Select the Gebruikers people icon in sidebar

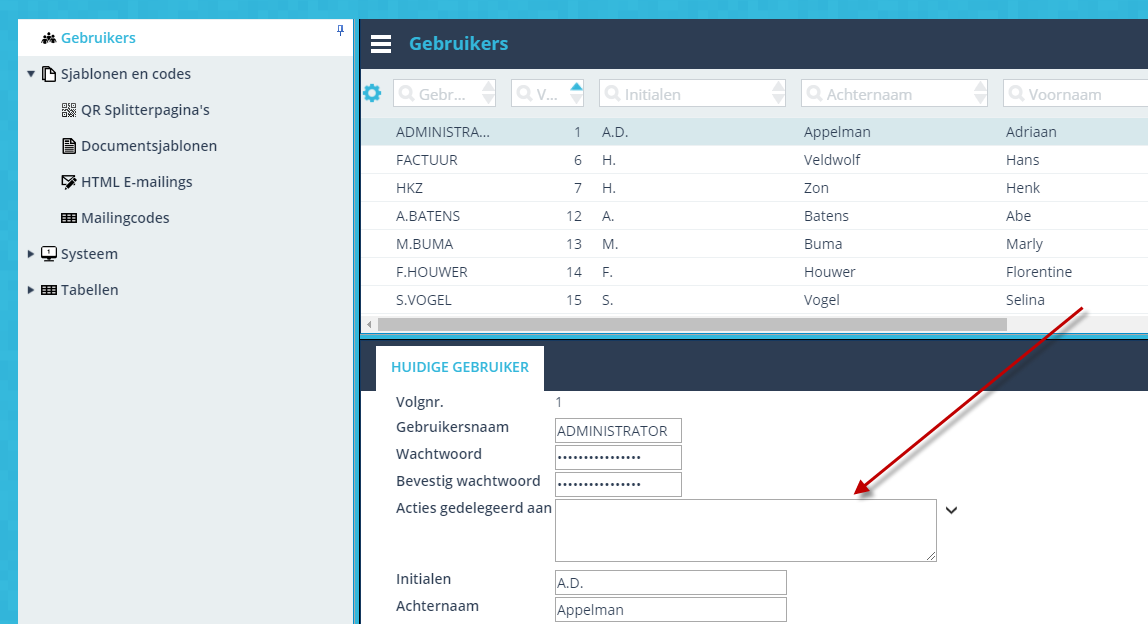click(x=48, y=37)
